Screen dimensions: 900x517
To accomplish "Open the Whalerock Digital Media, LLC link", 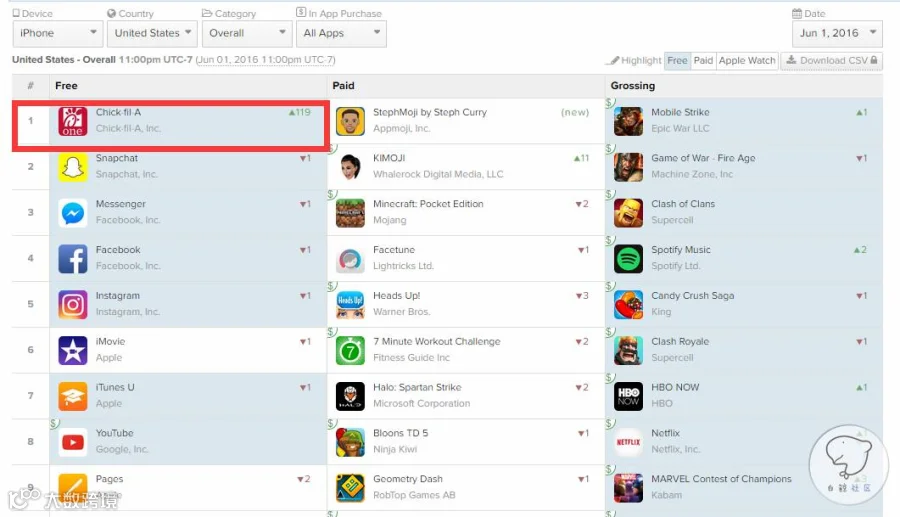I will (x=438, y=174).
